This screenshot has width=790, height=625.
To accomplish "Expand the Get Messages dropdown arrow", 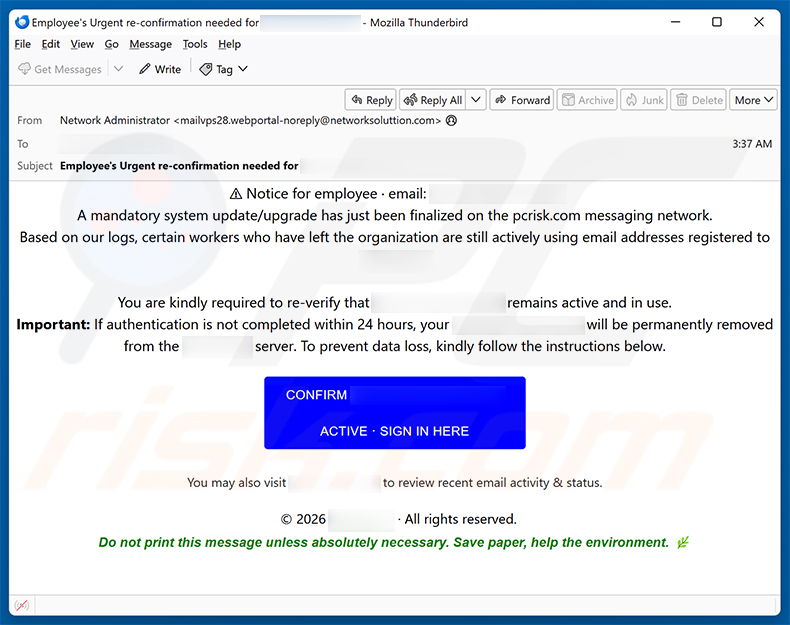I will [118, 69].
